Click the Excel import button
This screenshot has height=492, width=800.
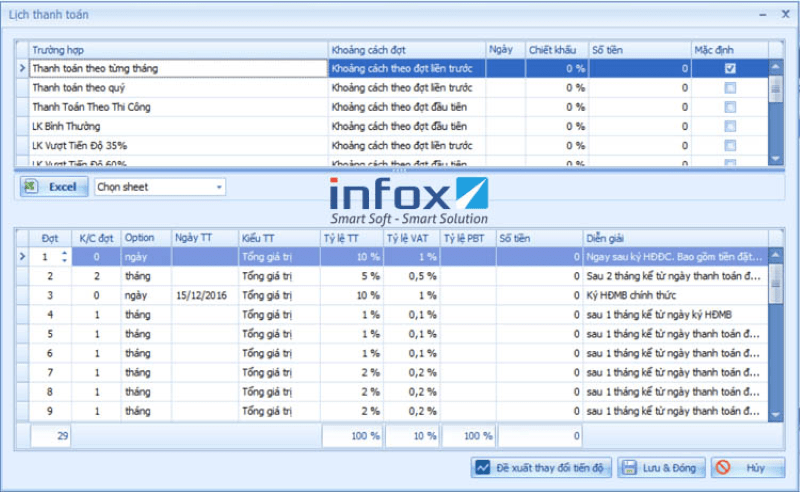[x=54, y=187]
